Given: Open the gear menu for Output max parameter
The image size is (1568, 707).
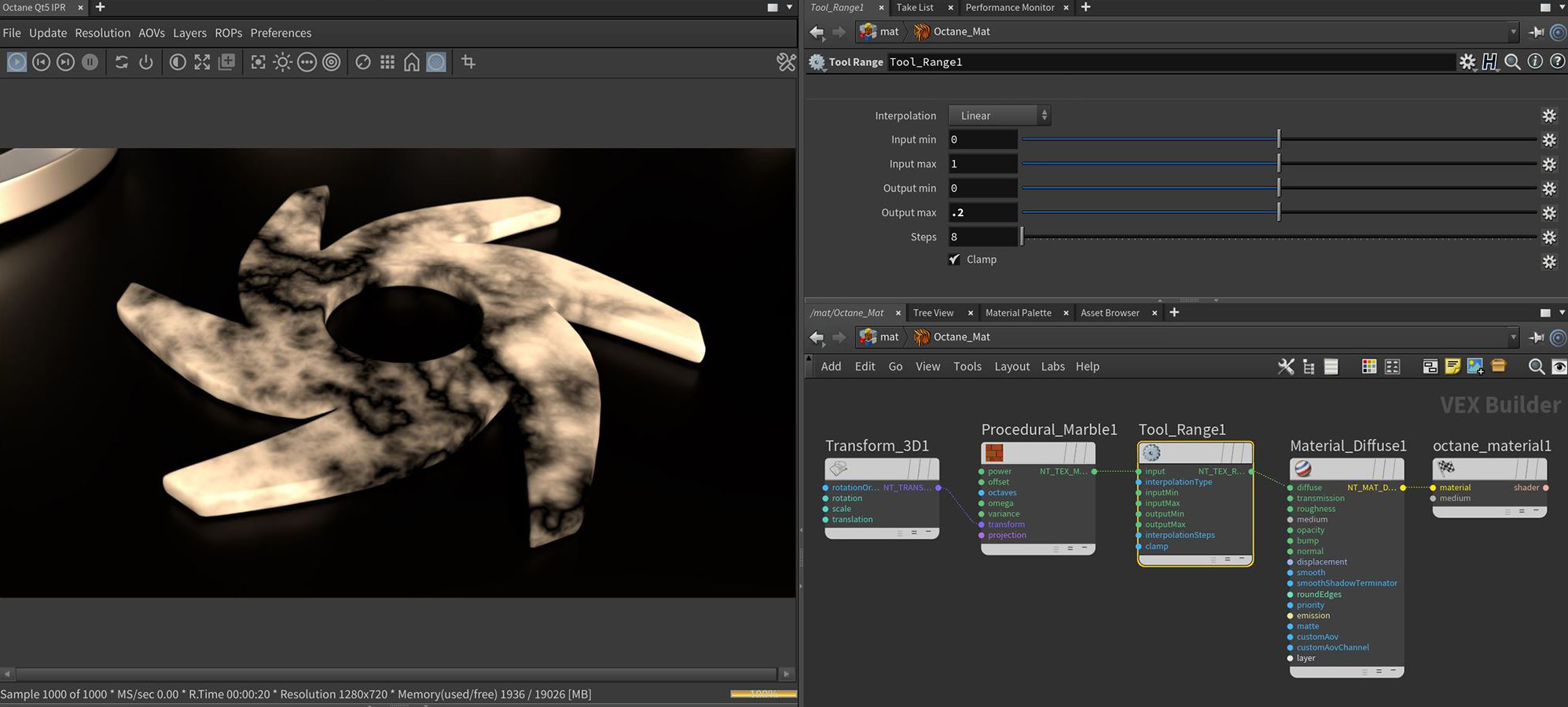Looking at the screenshot, I should pos(1548,213).
